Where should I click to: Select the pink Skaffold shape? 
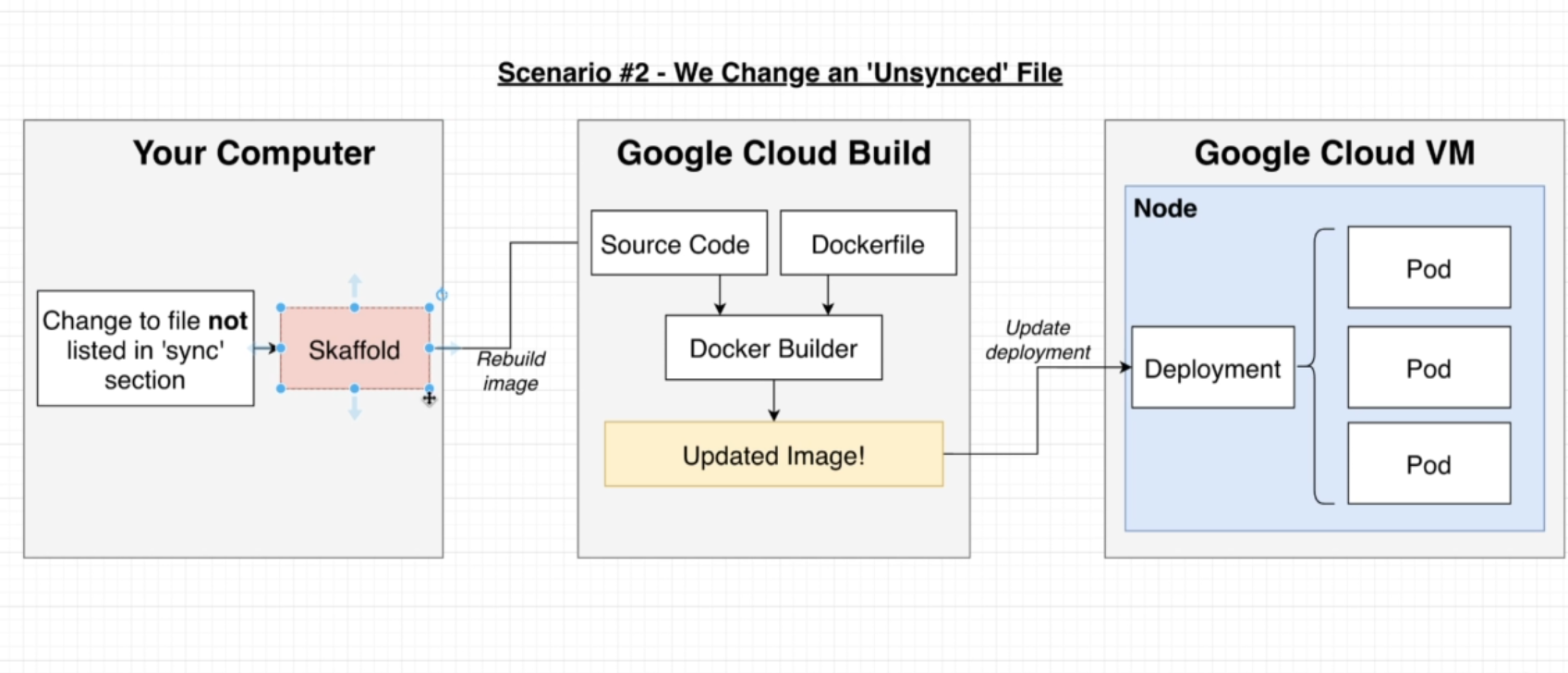(355, 349)
